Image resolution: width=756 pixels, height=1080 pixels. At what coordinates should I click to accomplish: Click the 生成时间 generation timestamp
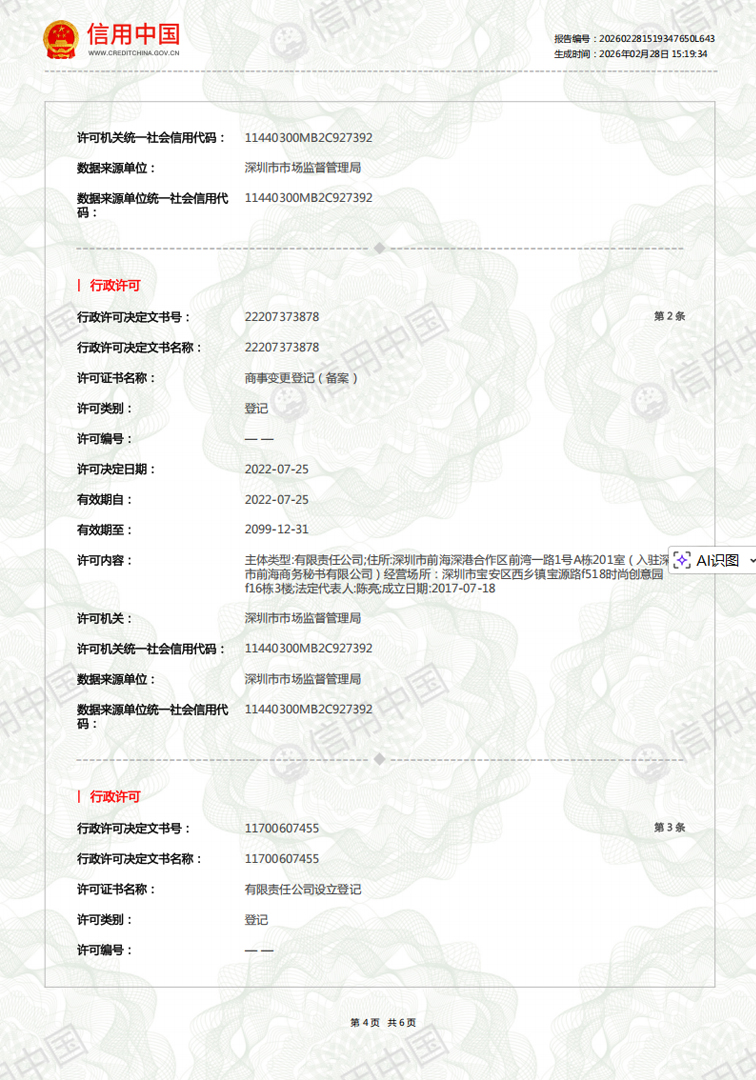pos(630,54)
